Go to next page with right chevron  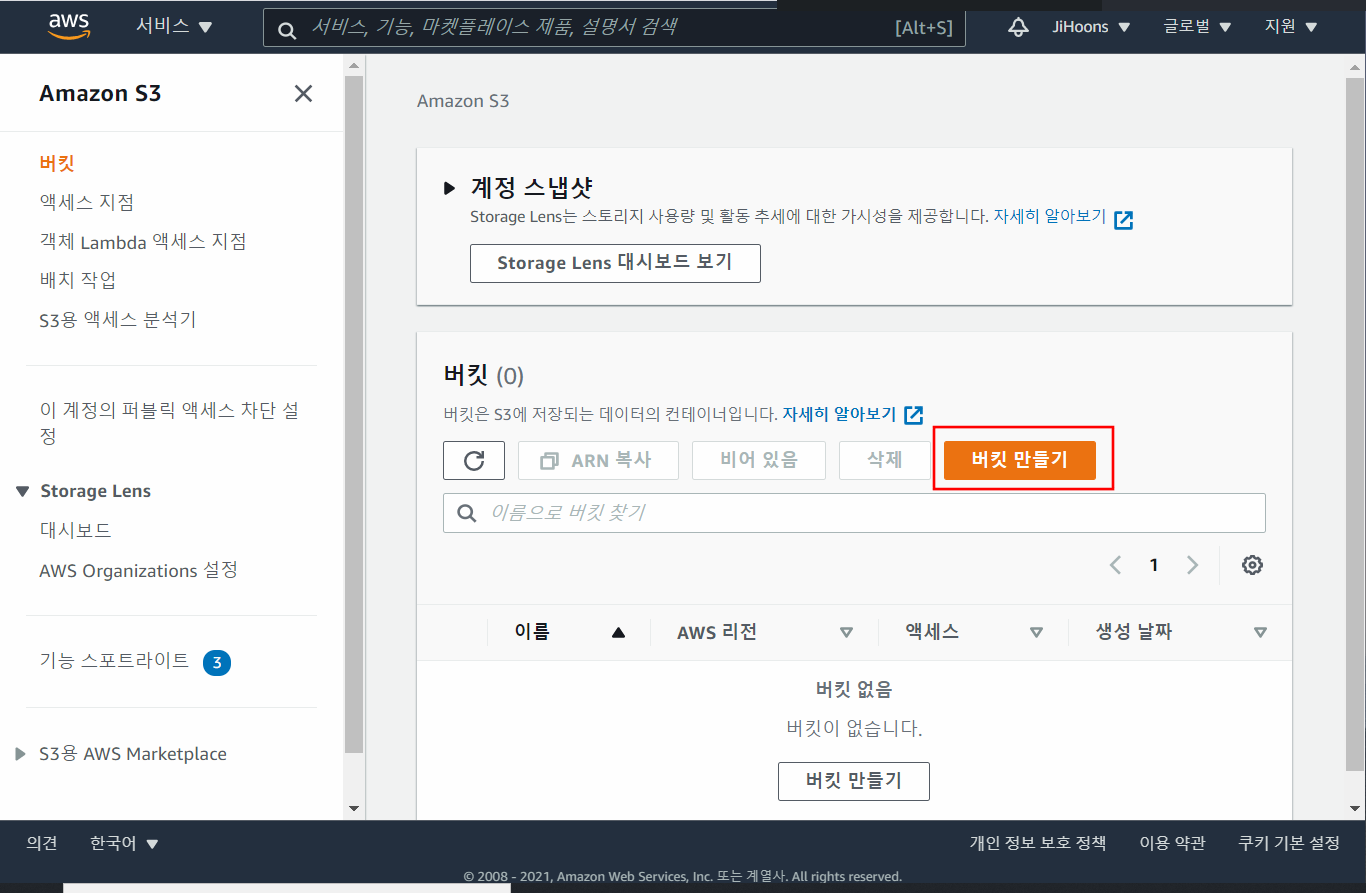click(1192, 565)
